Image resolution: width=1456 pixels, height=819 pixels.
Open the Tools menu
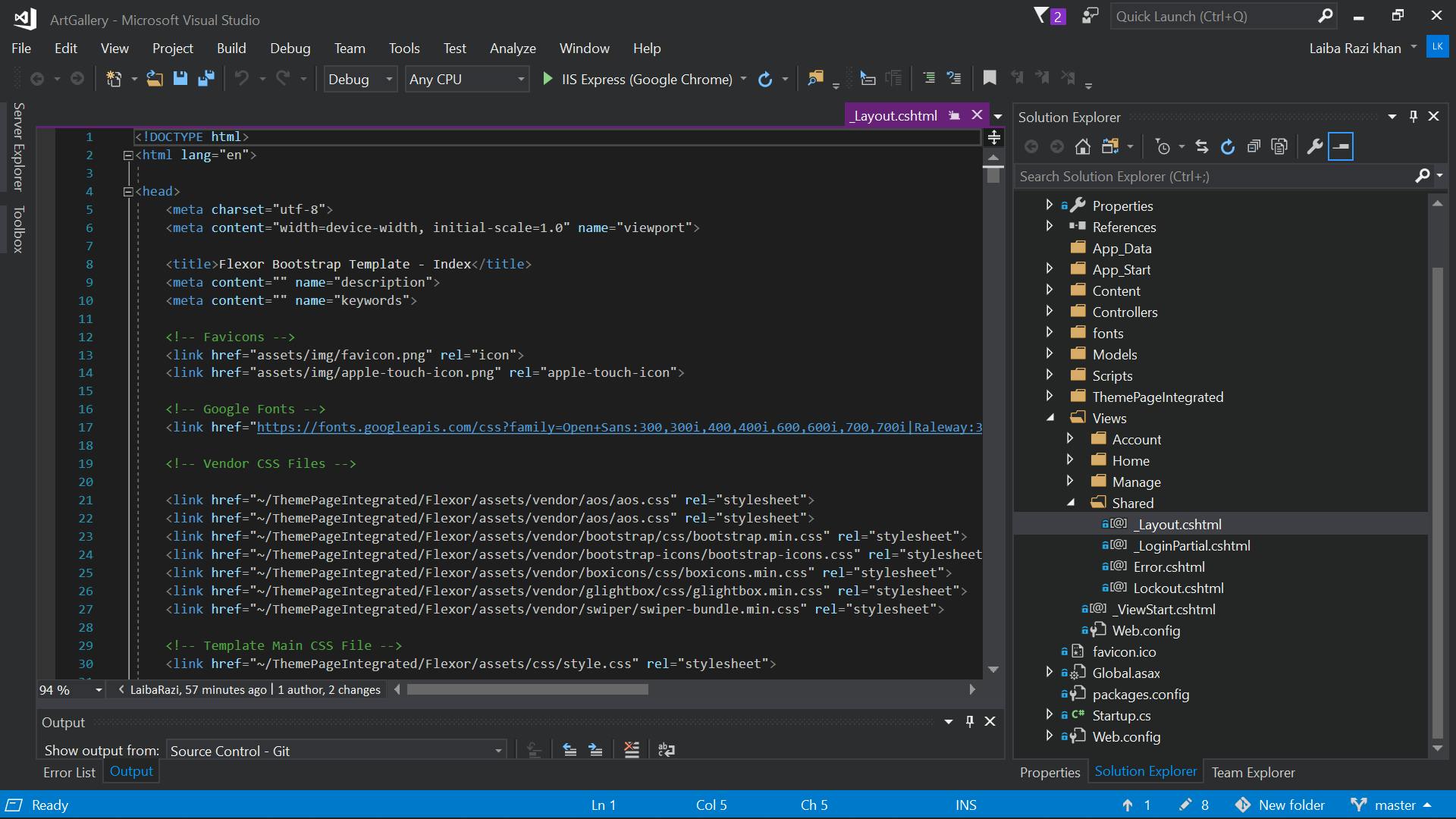404,48
